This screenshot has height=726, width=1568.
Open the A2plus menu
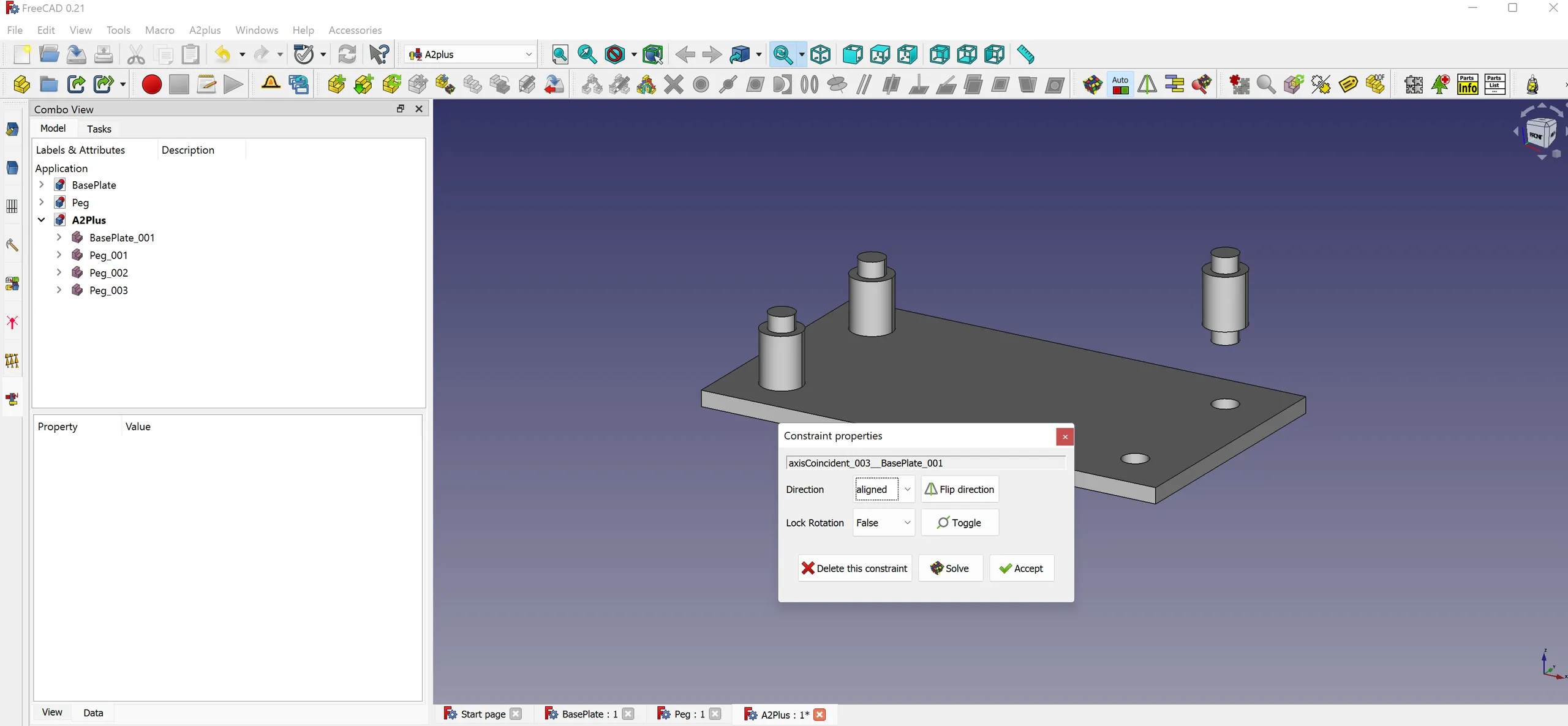click(205, 30)
